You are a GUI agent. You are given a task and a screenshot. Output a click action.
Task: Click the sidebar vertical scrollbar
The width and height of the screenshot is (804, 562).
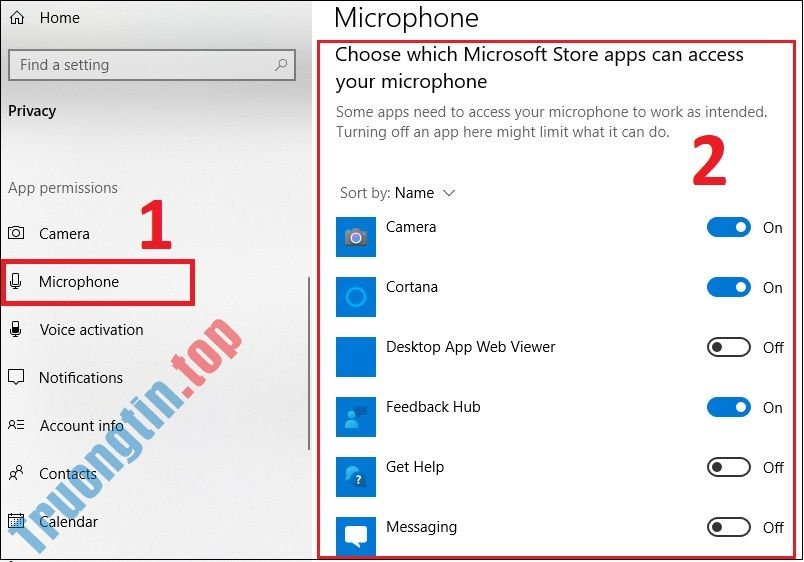(309, 364)
